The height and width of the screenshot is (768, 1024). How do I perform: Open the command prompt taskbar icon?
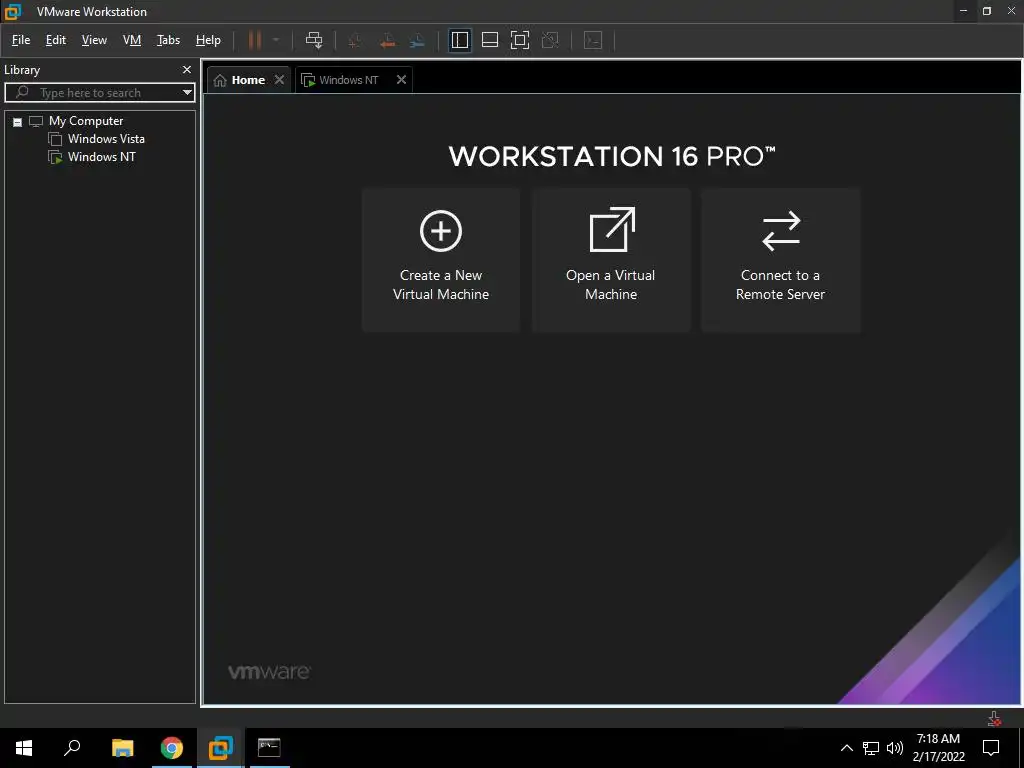click(x=269, y=748)
